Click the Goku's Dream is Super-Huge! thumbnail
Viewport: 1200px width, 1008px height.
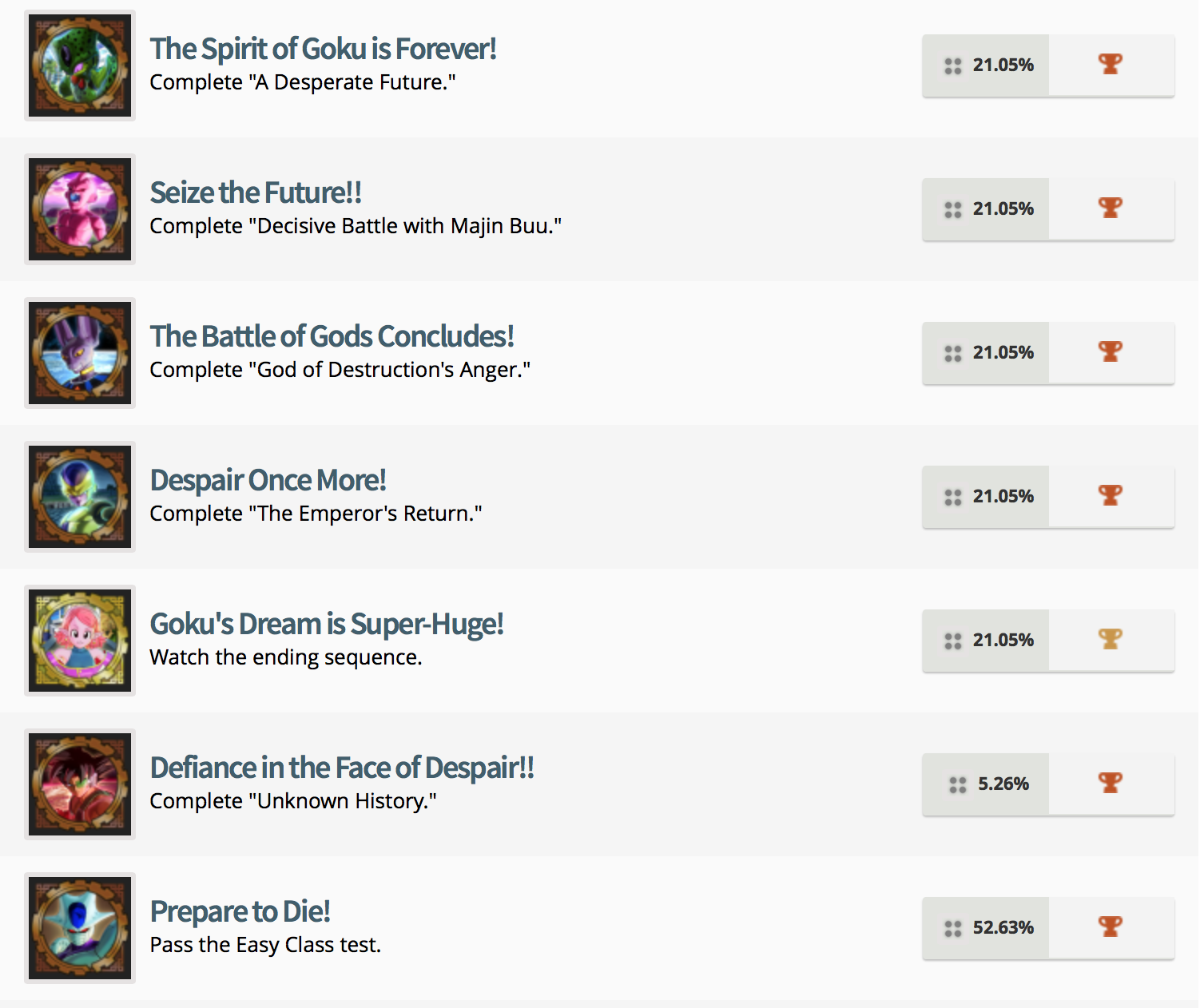(80, 641)
